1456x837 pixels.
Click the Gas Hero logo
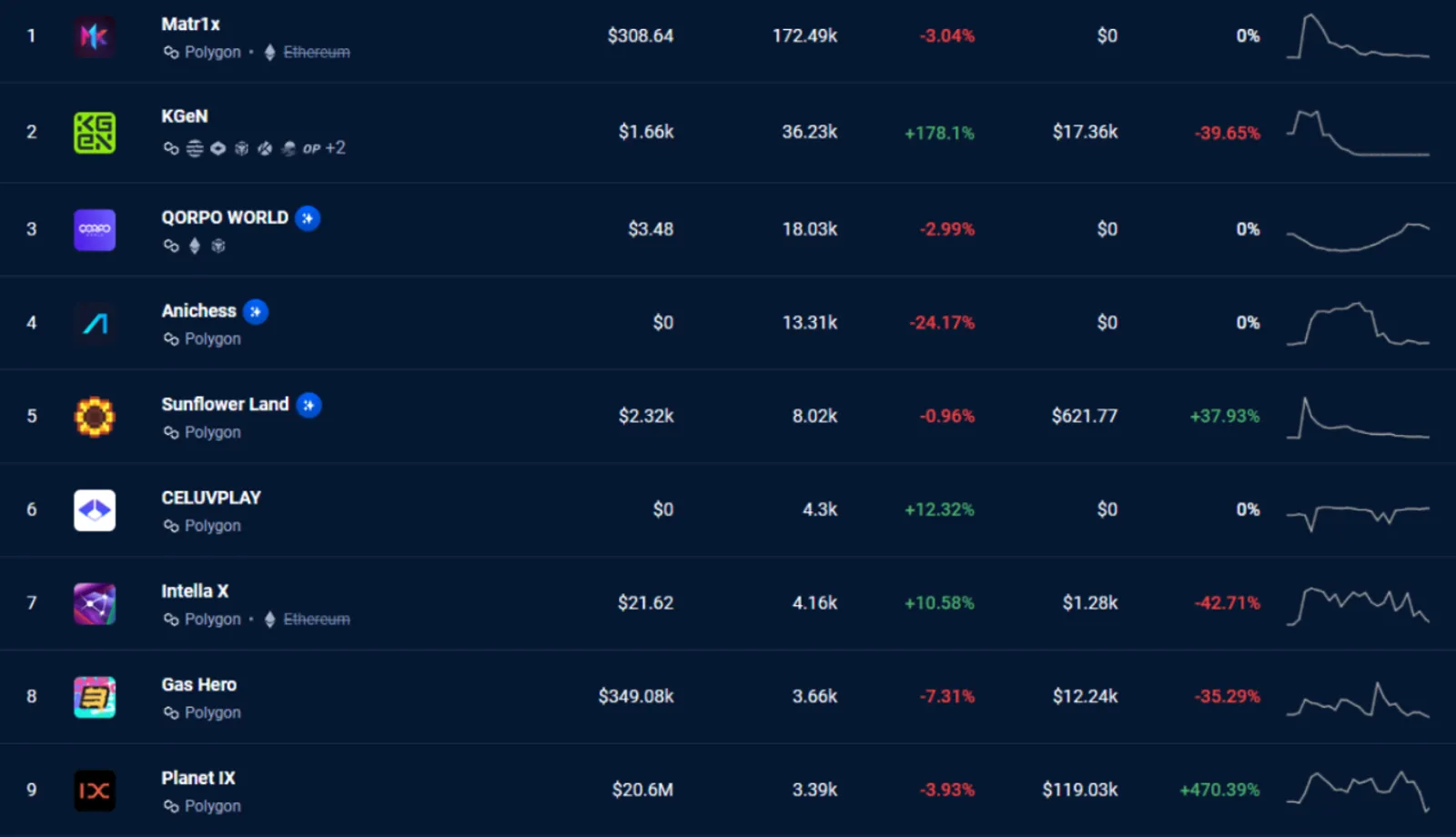pyautogui.click(x=95, y=697)
